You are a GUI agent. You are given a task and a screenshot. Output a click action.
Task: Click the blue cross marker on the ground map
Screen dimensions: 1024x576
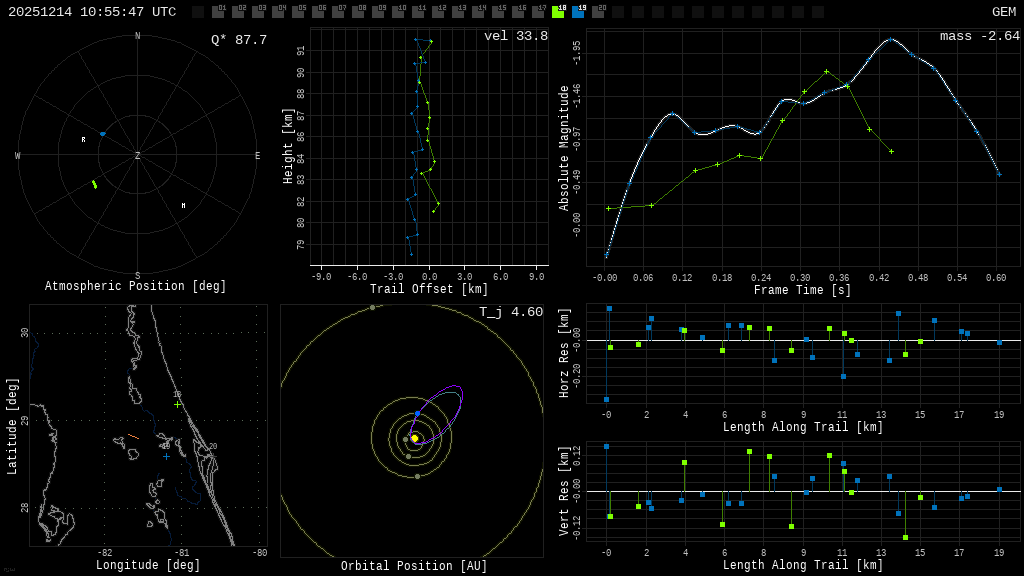coord(166,457)
